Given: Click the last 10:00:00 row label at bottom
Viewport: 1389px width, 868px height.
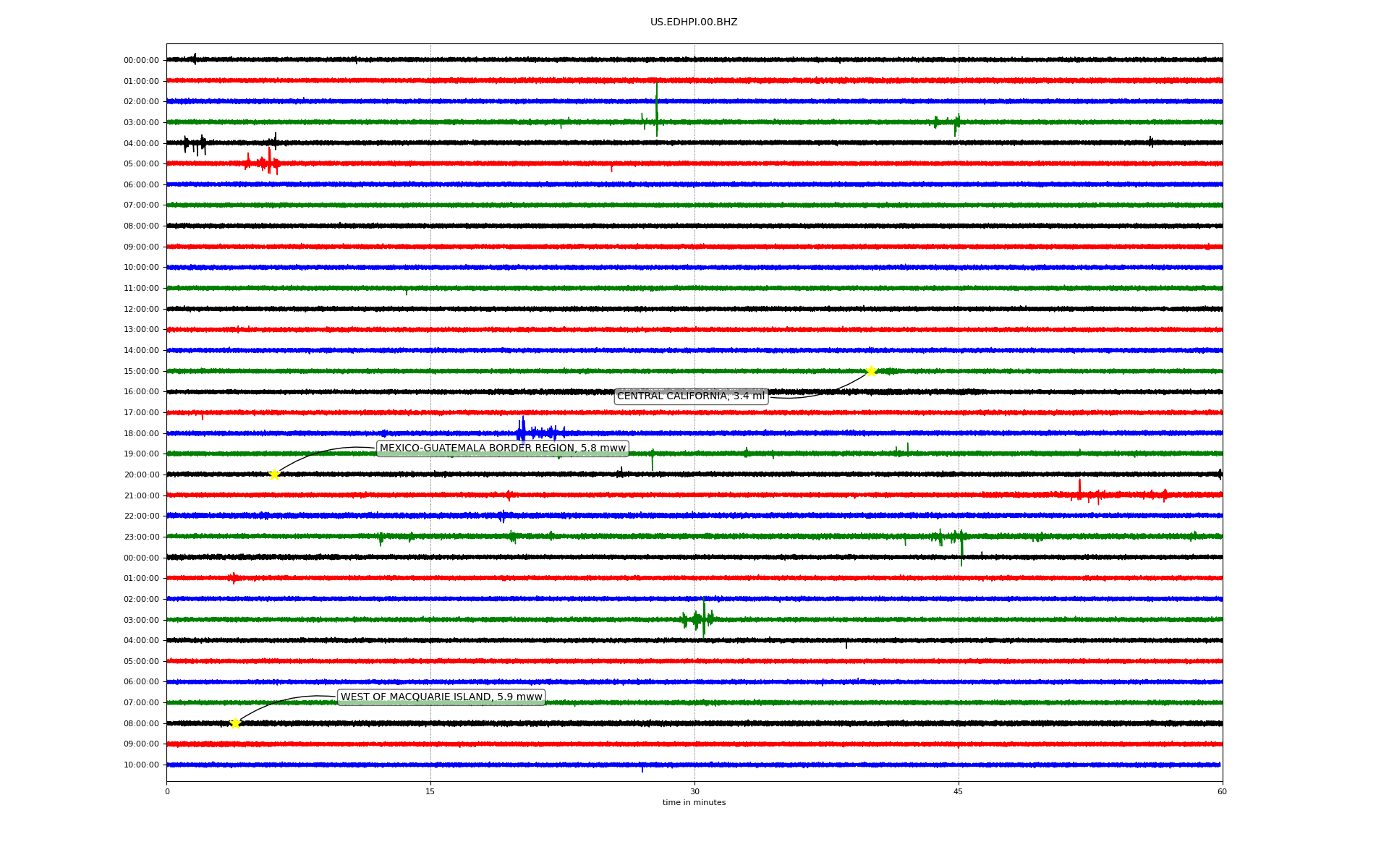Looking at the screenshot, I should [141, 765].
